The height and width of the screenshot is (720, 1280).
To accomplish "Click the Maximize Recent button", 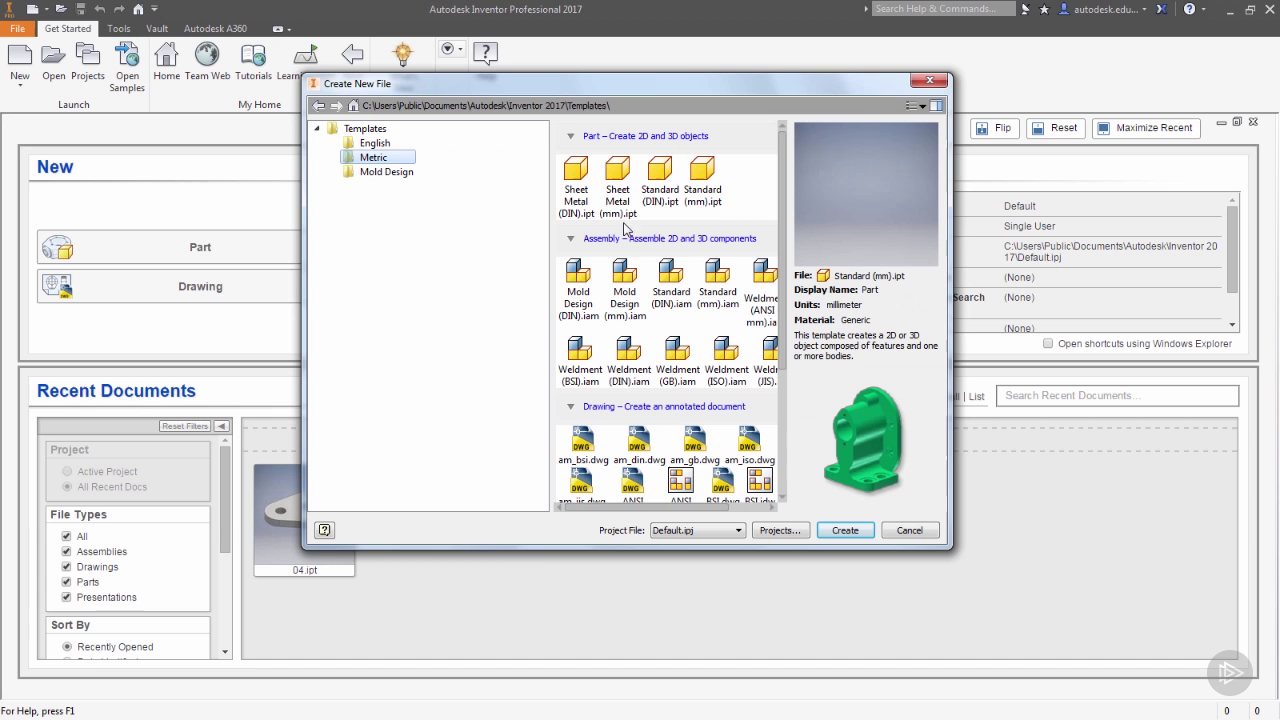I will pyautogui.click(x=1145, y=128).
